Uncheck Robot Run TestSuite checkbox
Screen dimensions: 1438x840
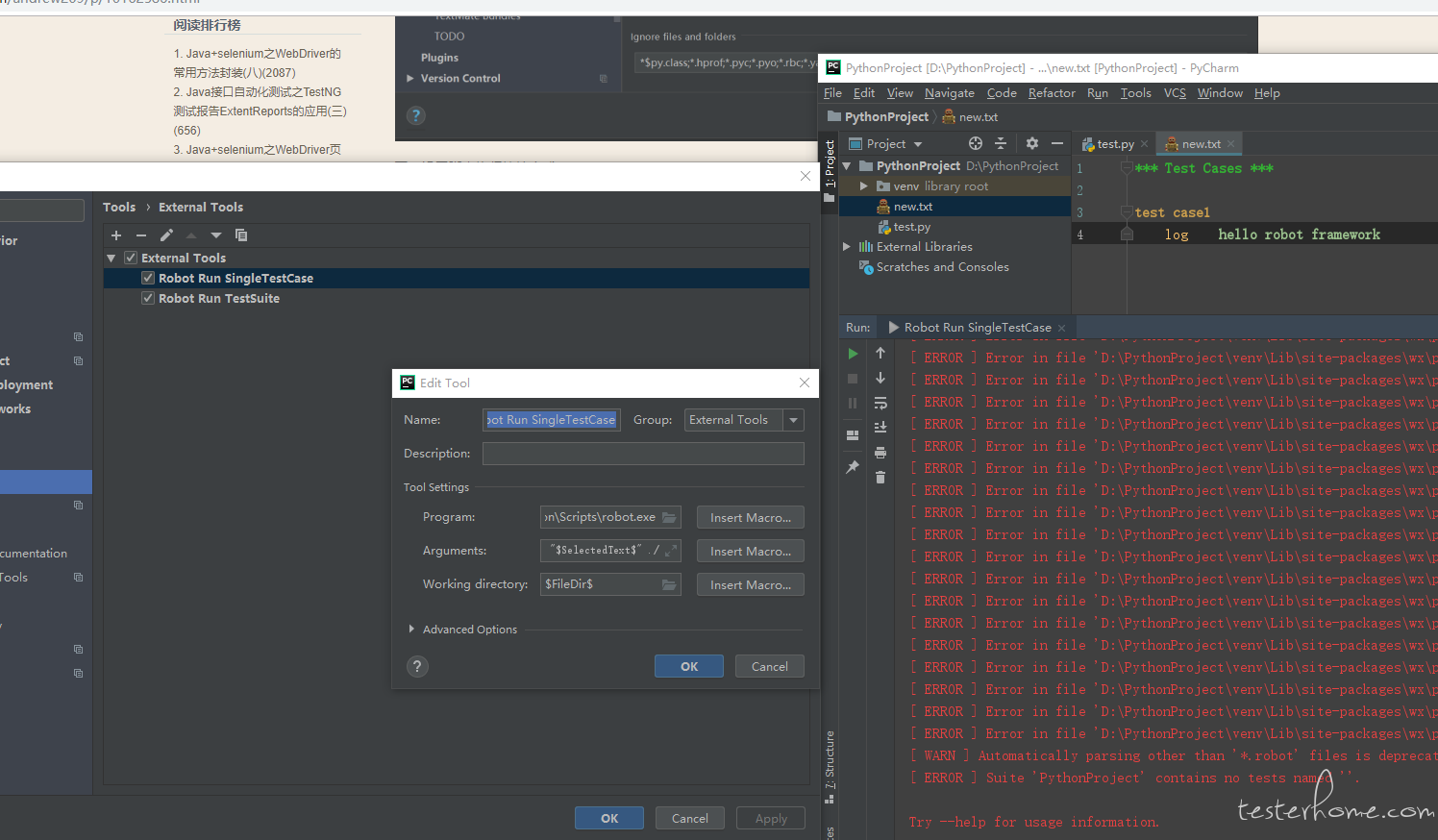(x=148, y=298)
